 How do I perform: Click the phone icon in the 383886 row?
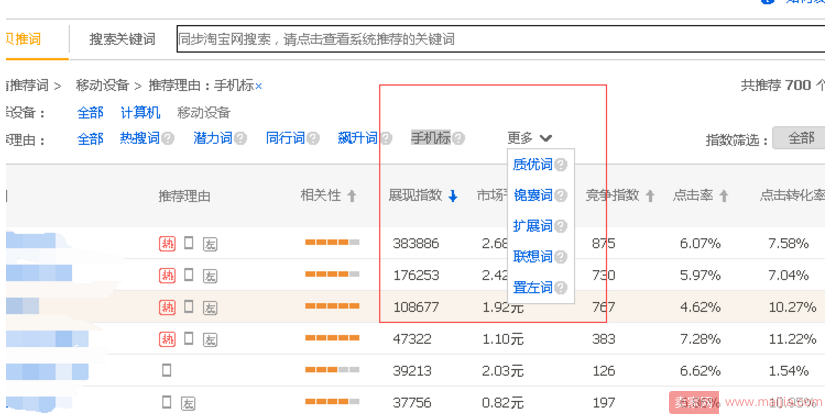[189, 243]
